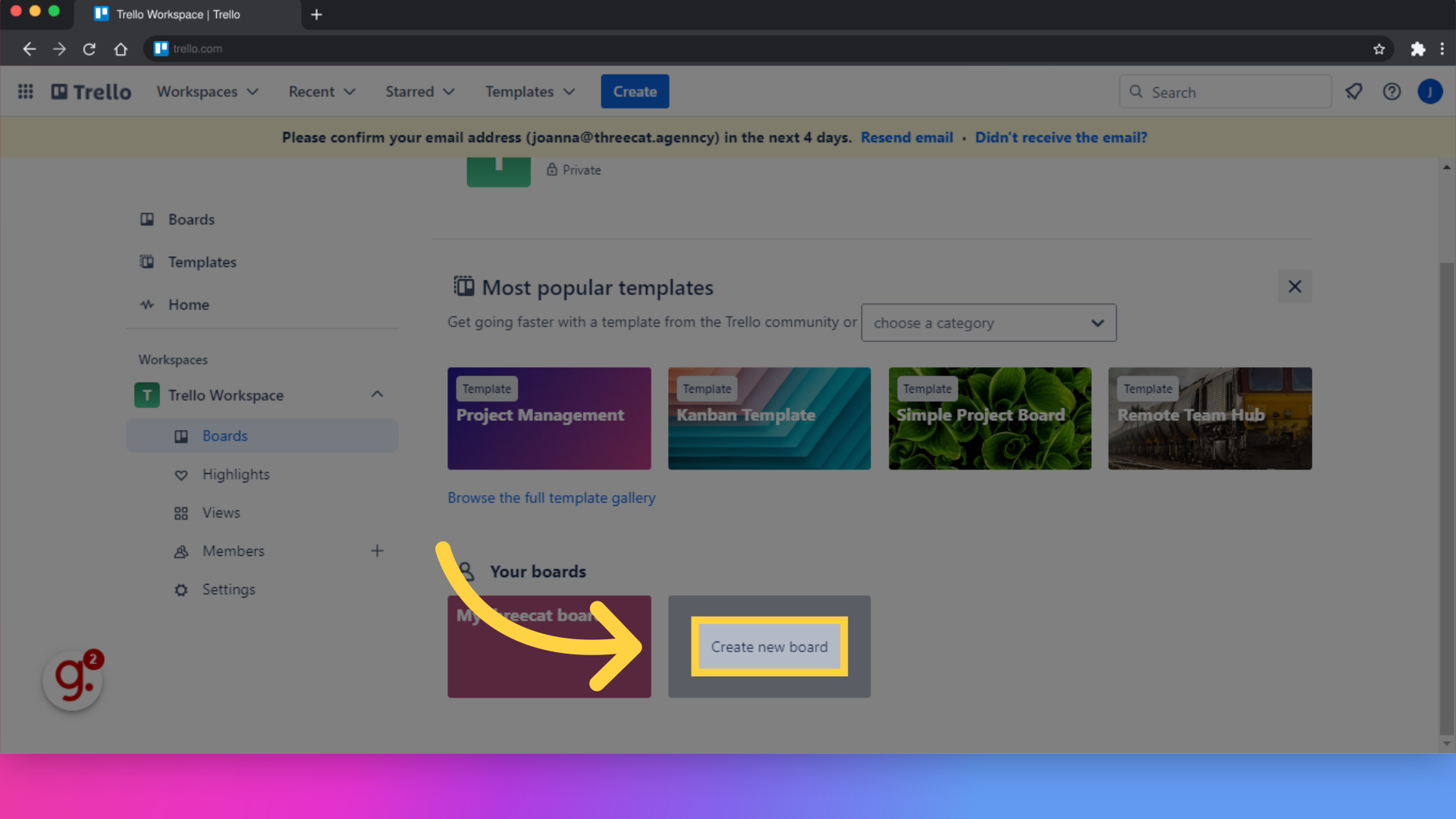Viewport: 1456px width, 819px height.
Task: Collapse the Trello Workspace expander
Action: click(x=377, y=394)
